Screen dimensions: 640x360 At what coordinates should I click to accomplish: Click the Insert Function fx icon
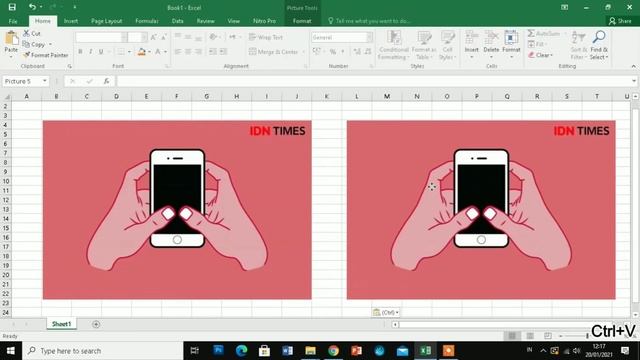107,81
